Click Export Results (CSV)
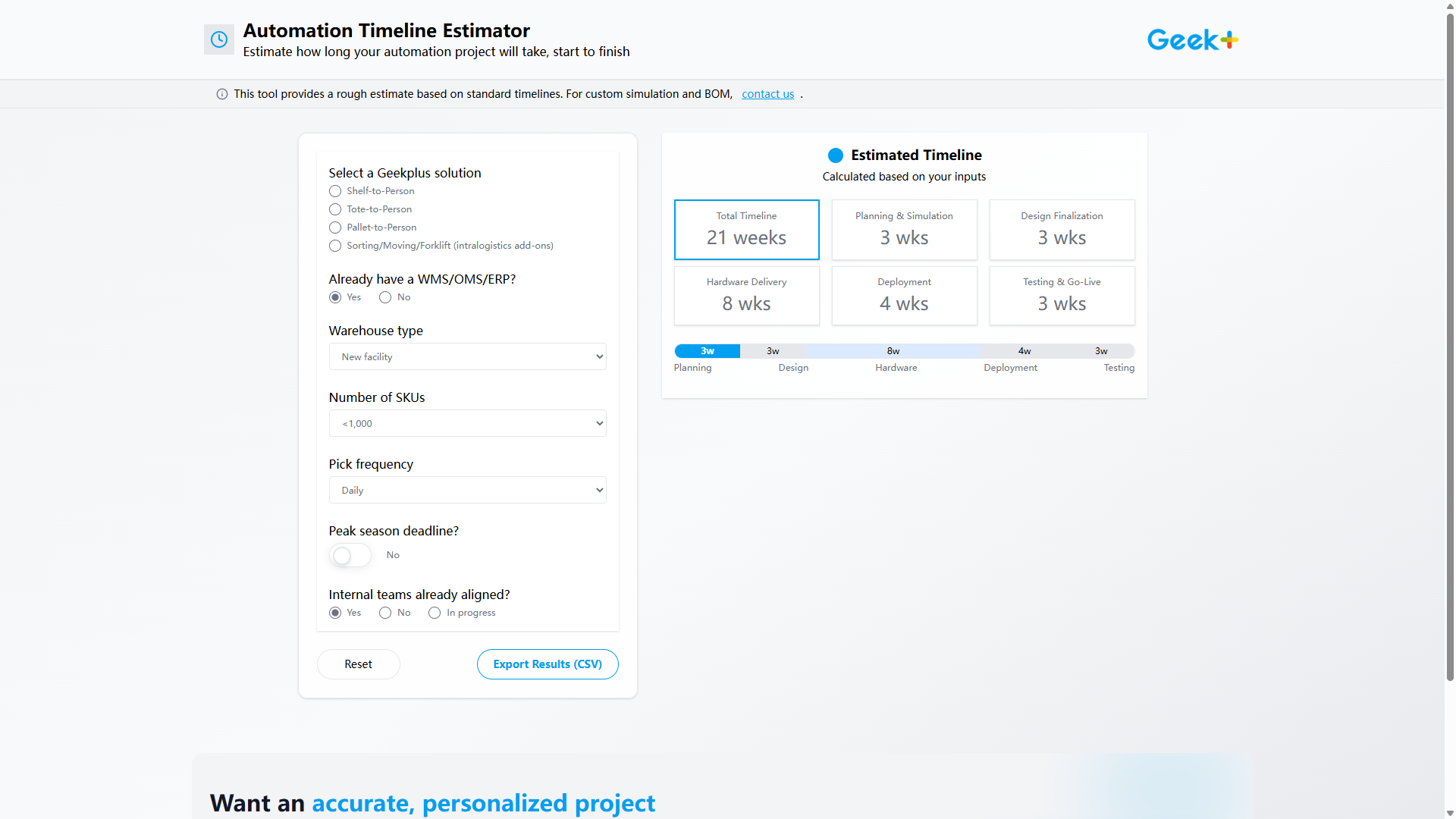The width and height of the screenshot is (1456, 819). click(x=547, y=664)
